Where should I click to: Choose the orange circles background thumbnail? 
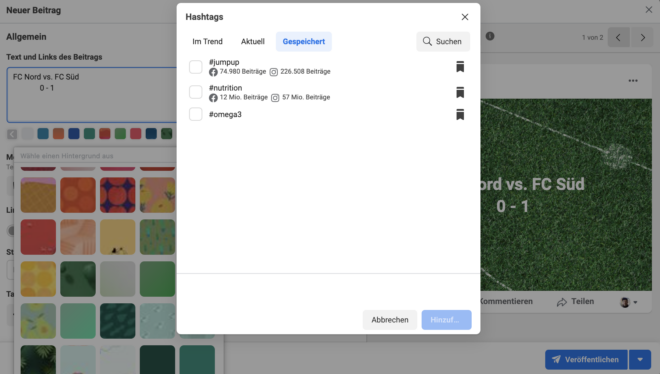coord(78,195)
